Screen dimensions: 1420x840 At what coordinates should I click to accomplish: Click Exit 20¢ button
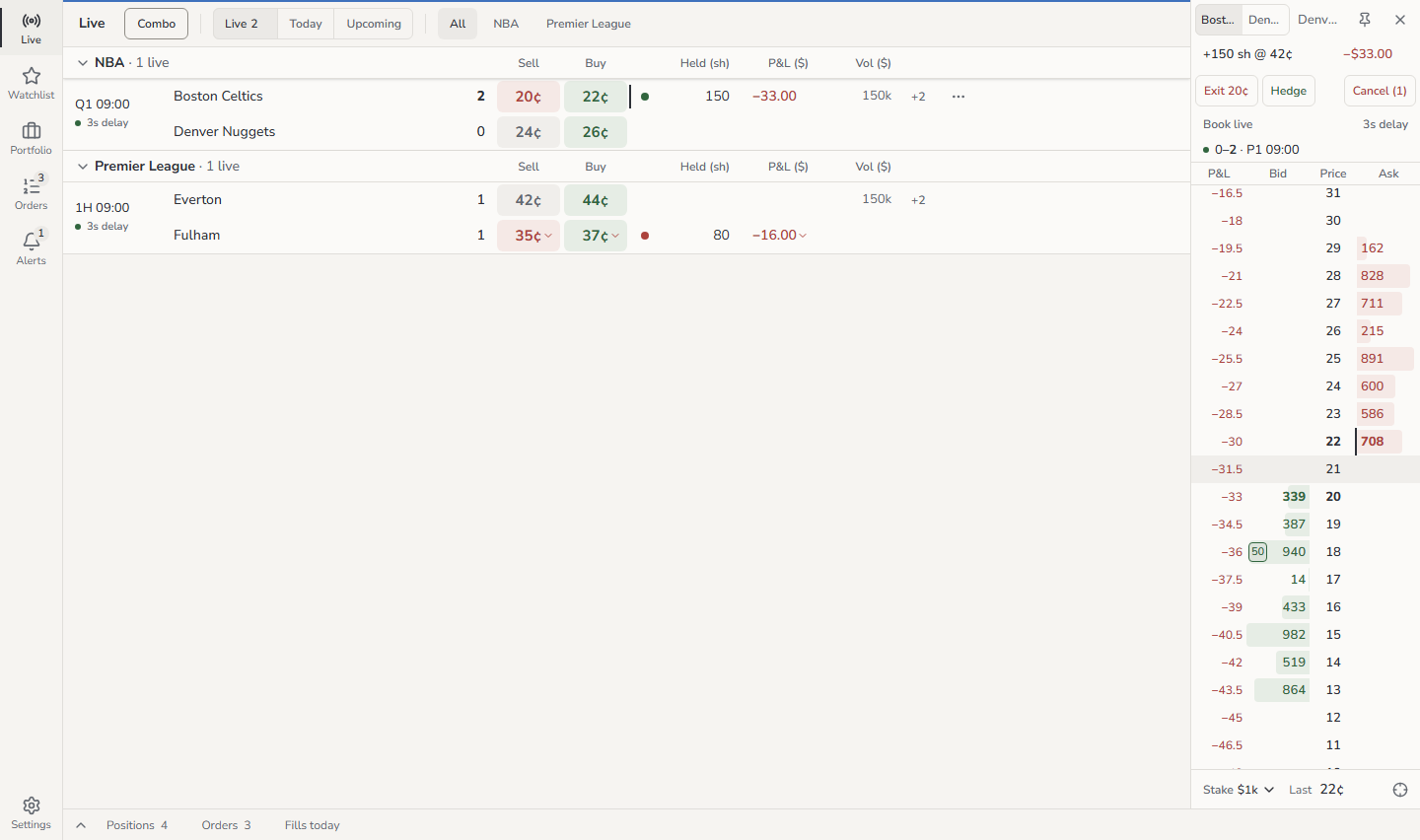1227,91
